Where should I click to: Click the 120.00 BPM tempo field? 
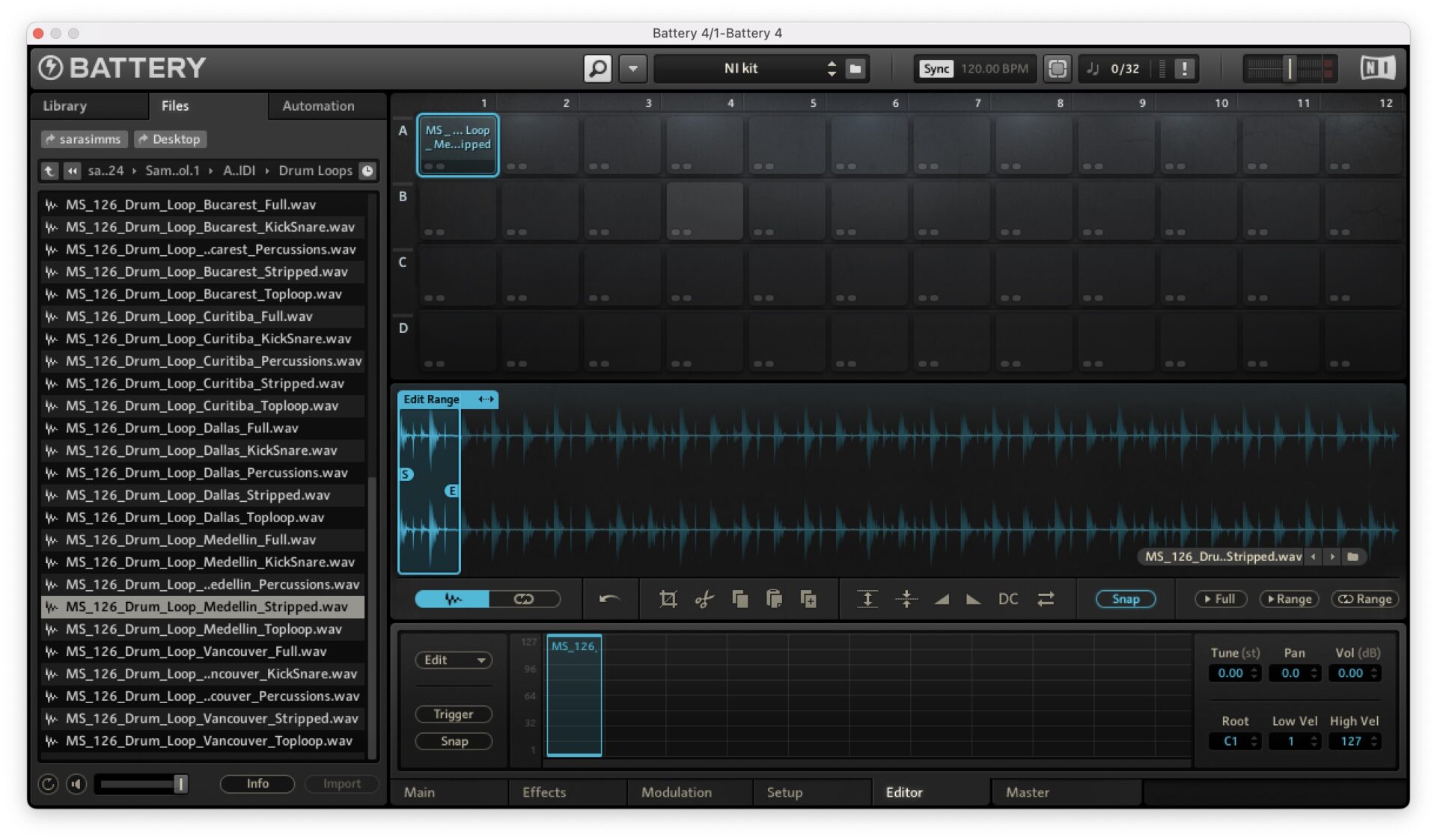pyautogui.click(x=994, y=69)
